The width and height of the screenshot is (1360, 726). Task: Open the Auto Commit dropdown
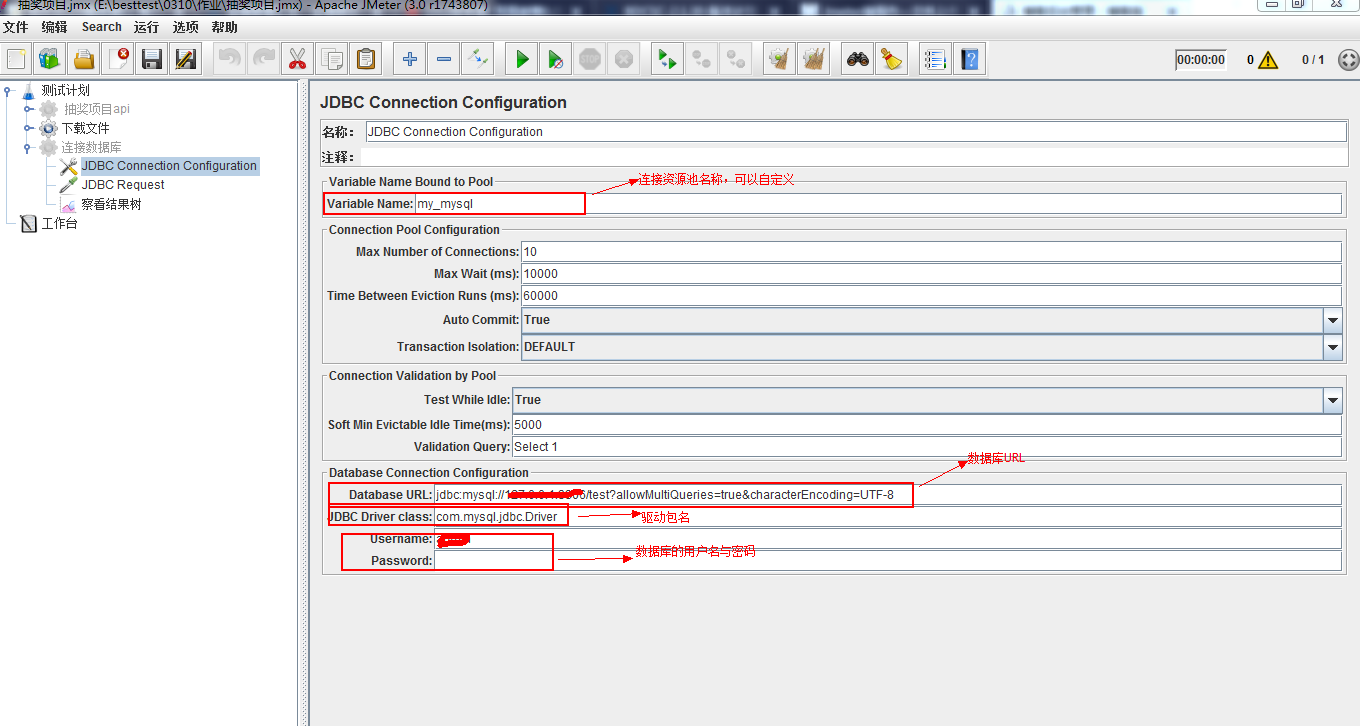click(1332, 320)
